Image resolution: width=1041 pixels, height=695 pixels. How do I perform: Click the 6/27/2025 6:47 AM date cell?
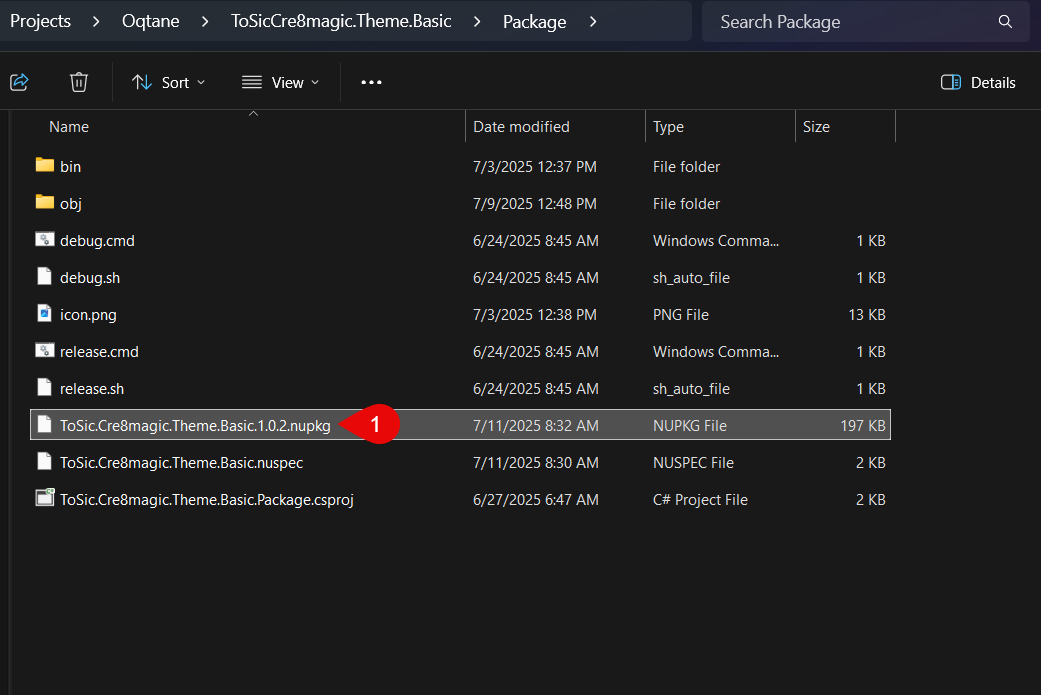click(x=535, y=500)
